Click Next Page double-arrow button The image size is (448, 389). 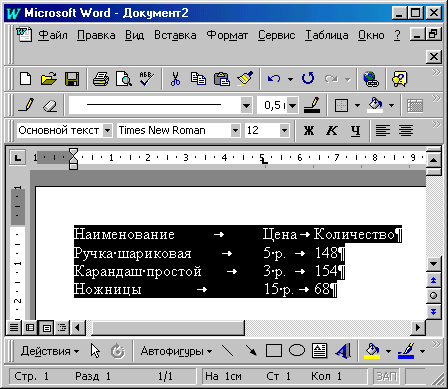433,311
